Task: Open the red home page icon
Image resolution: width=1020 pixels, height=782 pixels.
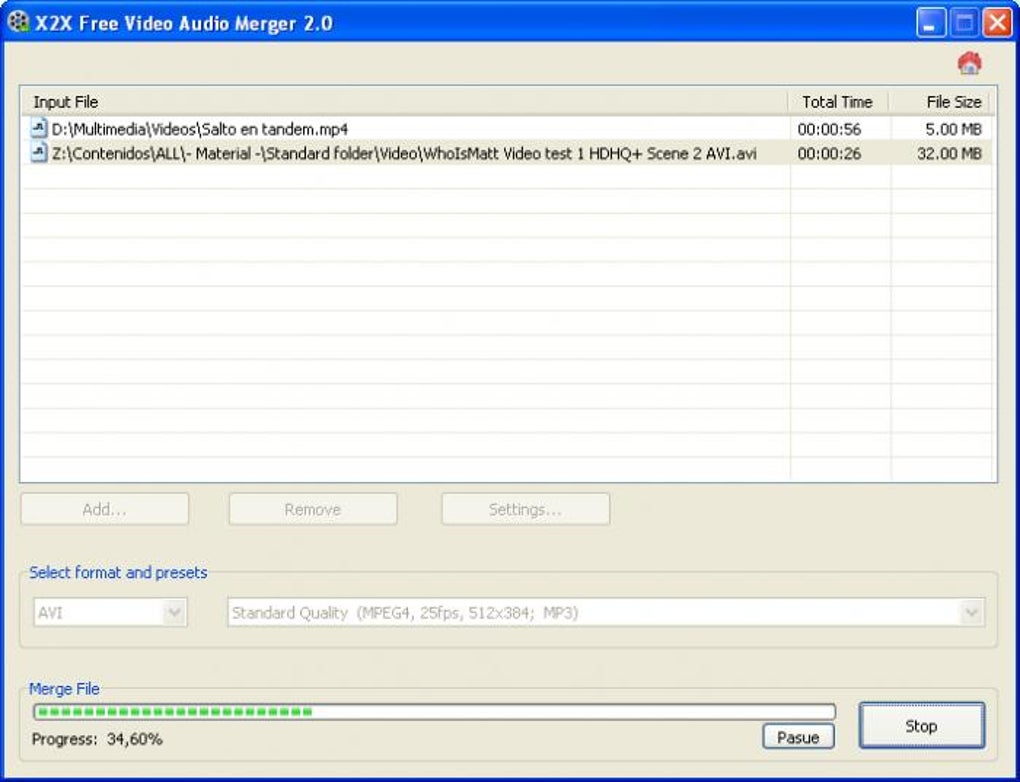Action: 969,62
